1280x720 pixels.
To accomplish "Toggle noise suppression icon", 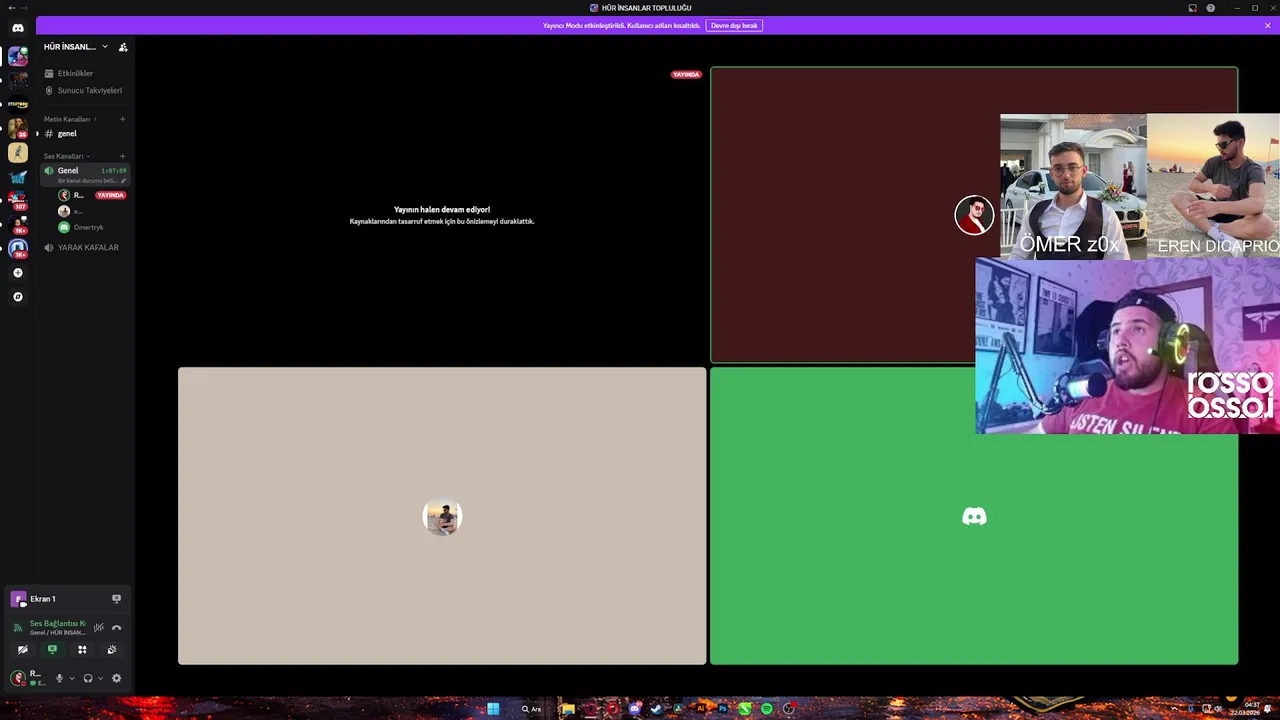I will (x=99, y=628).
